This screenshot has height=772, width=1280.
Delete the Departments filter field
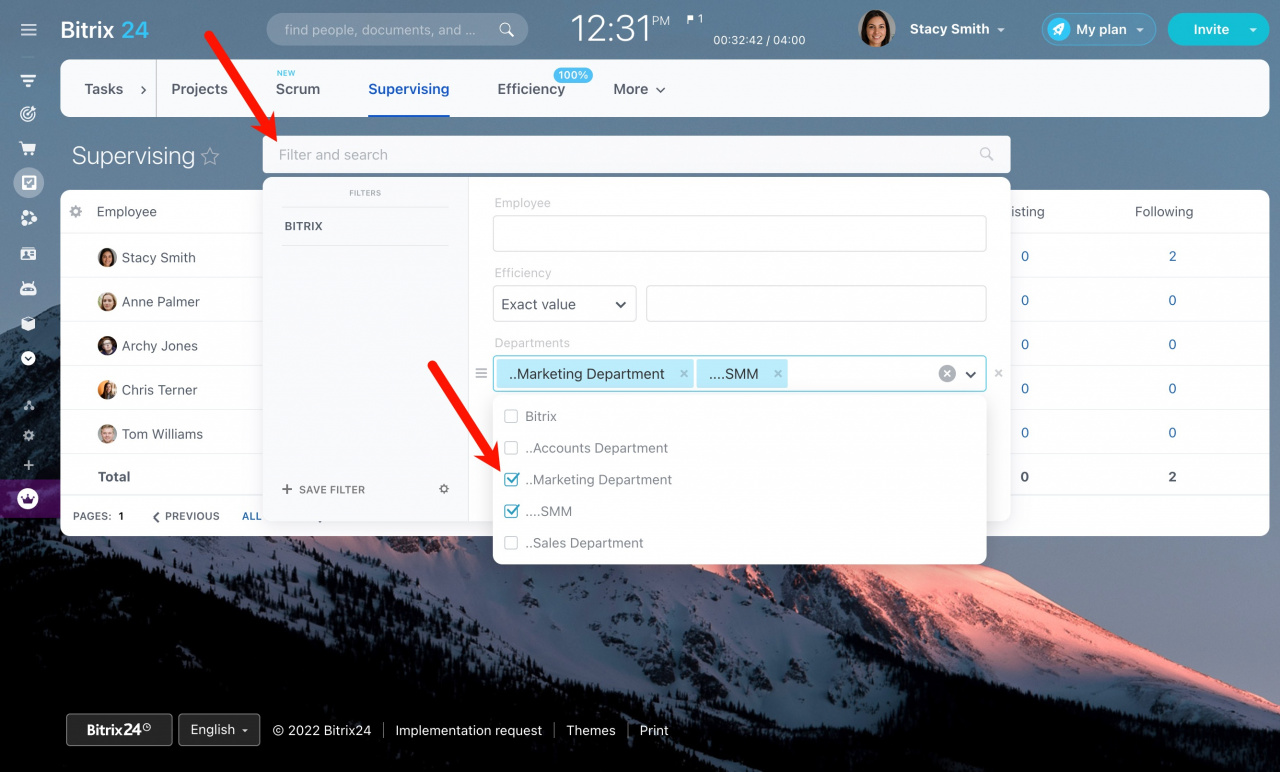pos(998,374)
